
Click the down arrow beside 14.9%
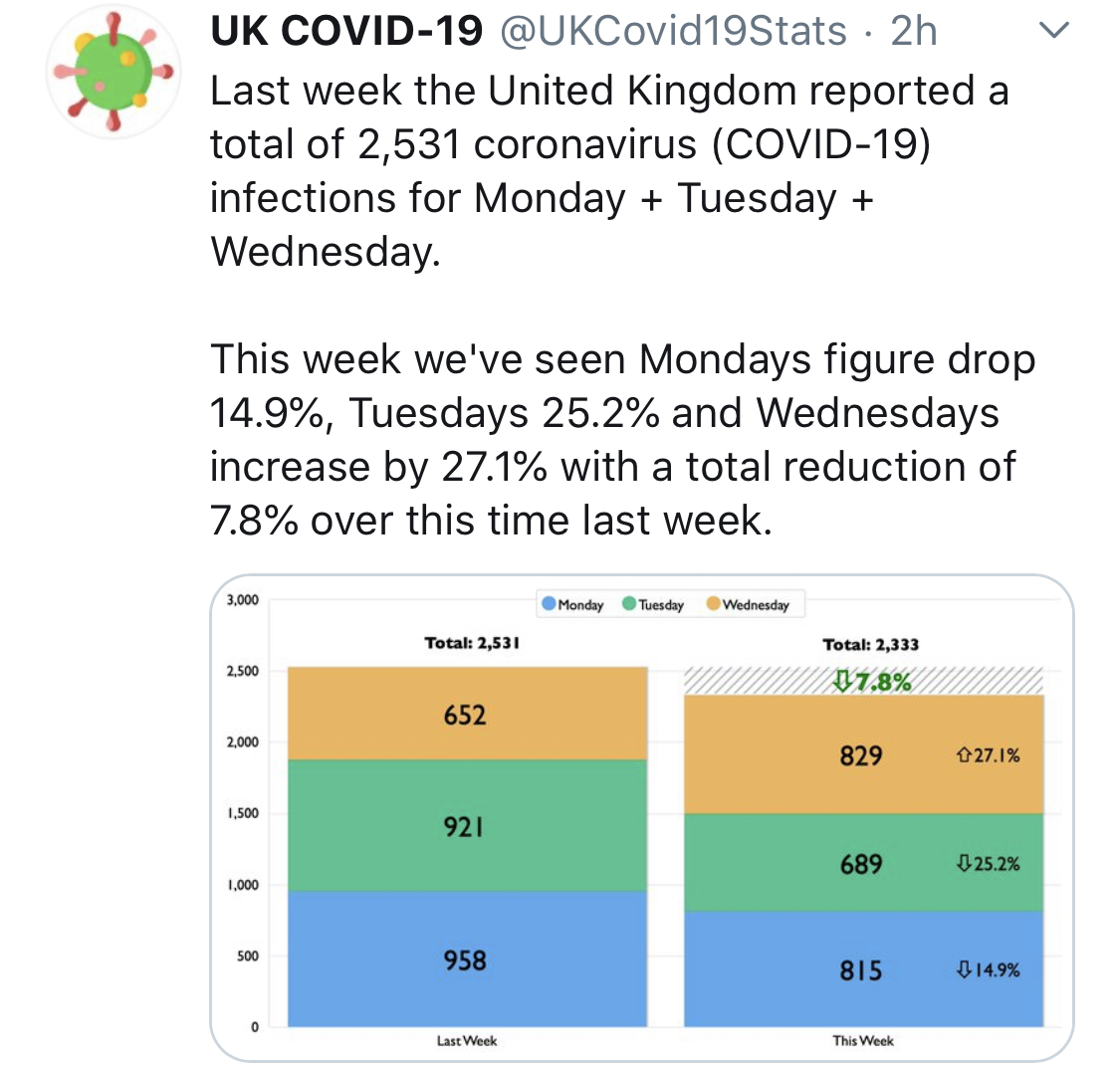963,970
